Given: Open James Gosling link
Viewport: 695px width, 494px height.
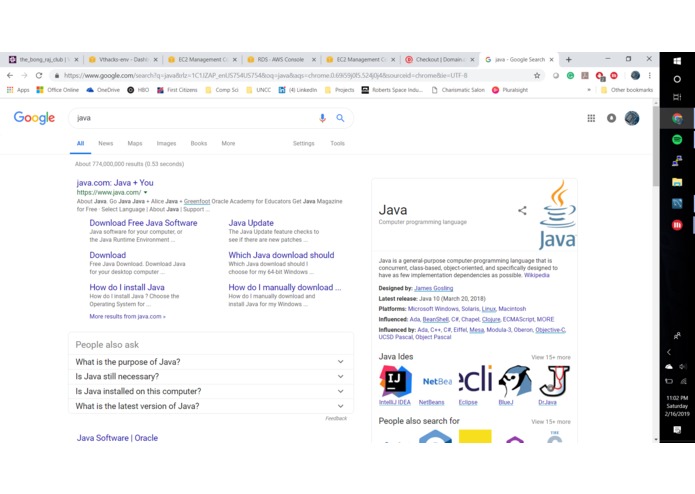Looking at the screenshot, I should (433, 288).
